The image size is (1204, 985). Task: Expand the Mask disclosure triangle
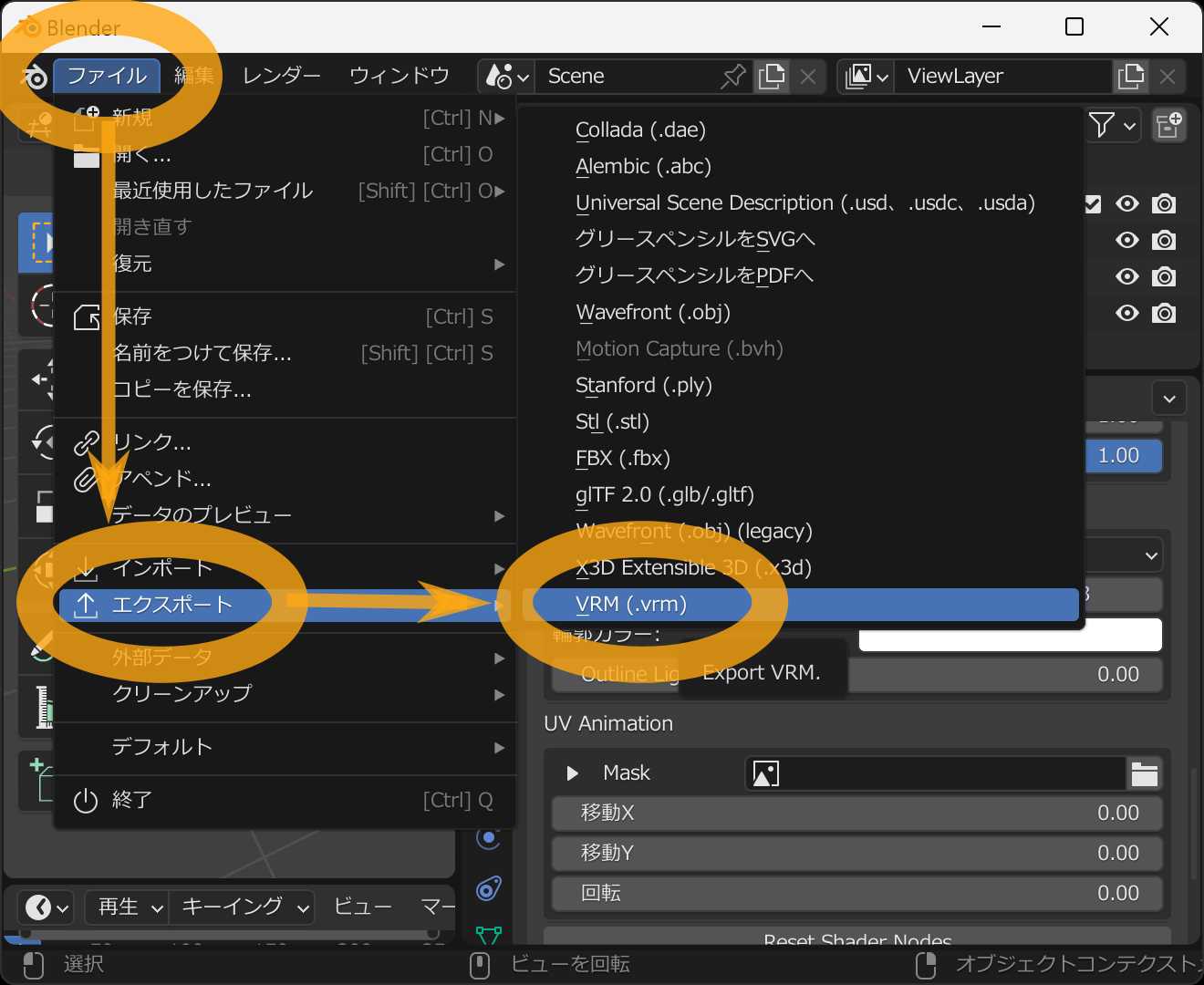click(572, 773)
